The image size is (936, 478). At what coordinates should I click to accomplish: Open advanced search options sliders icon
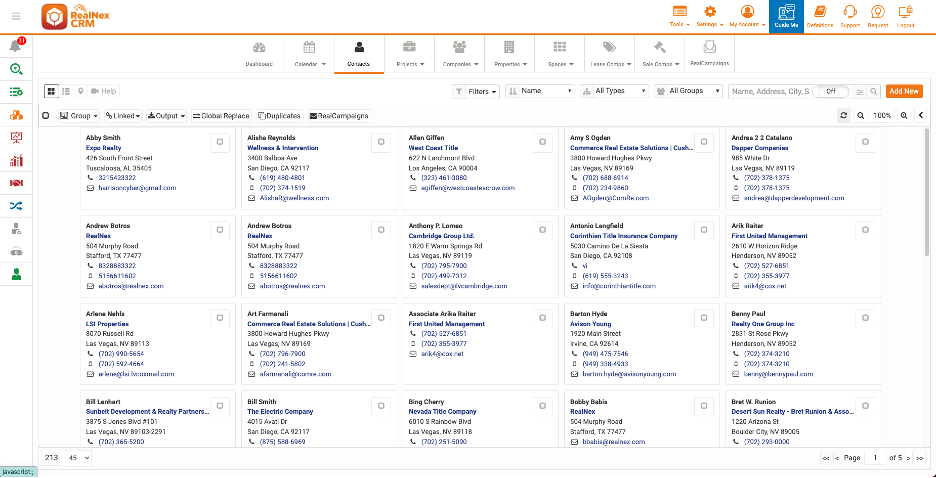point(860,91)
